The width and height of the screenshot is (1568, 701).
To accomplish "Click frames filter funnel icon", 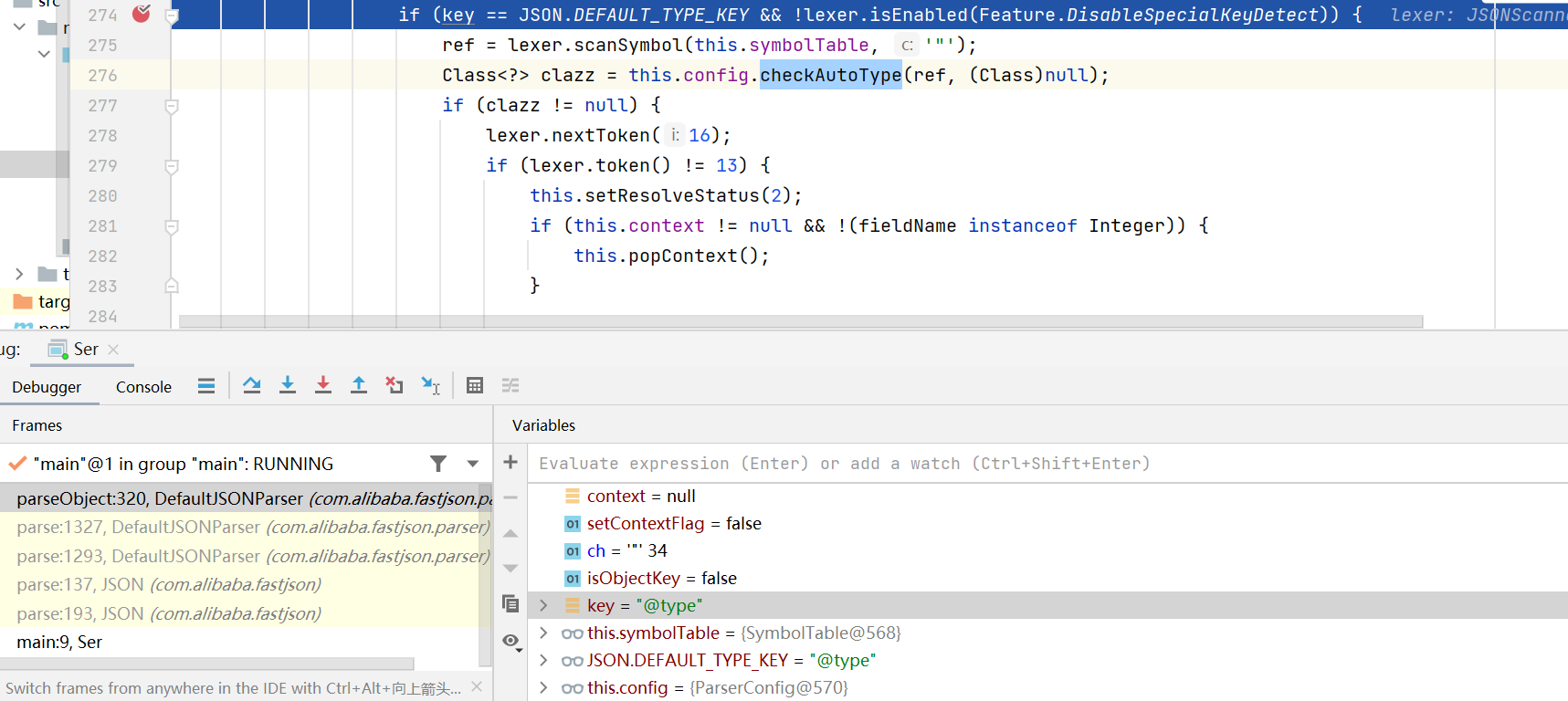I will (438, 464).
